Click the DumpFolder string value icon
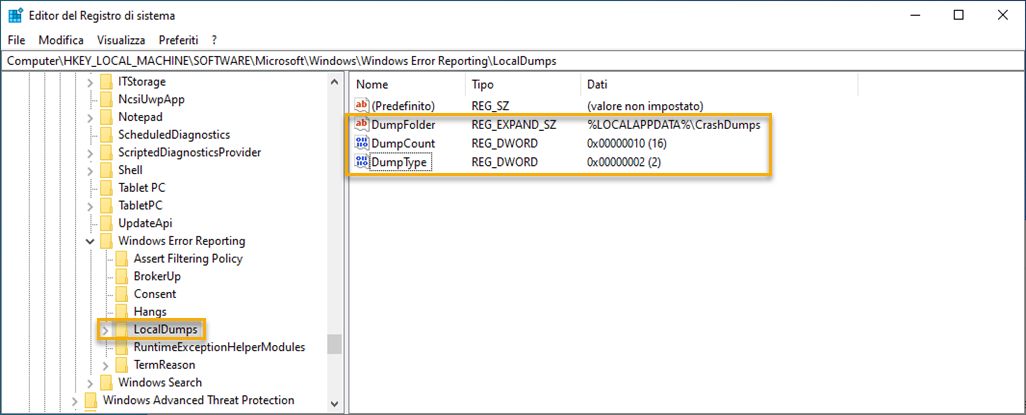The width and height of the screenshot is (1026, 415). point(362,124)
